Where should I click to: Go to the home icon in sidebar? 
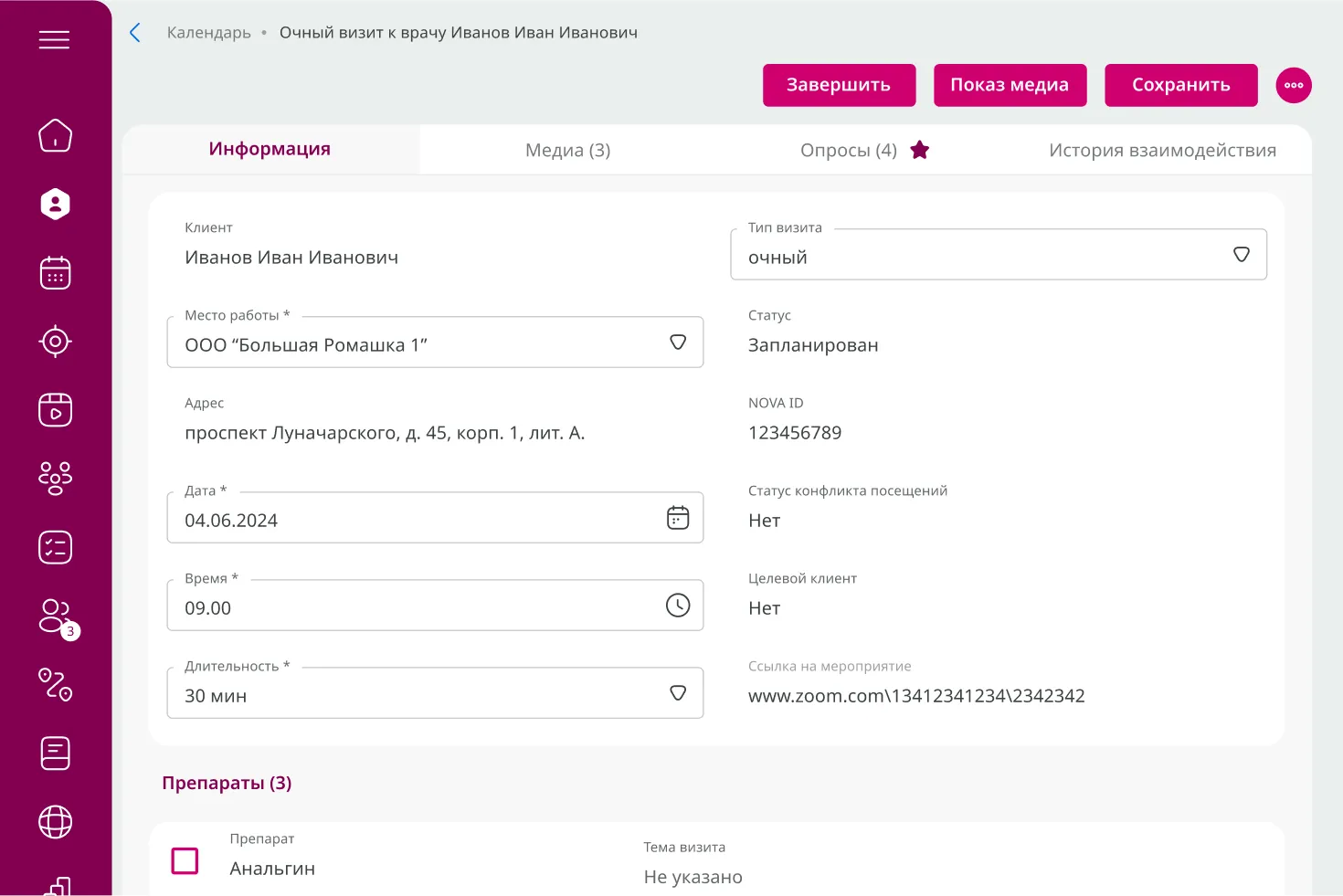55,135
